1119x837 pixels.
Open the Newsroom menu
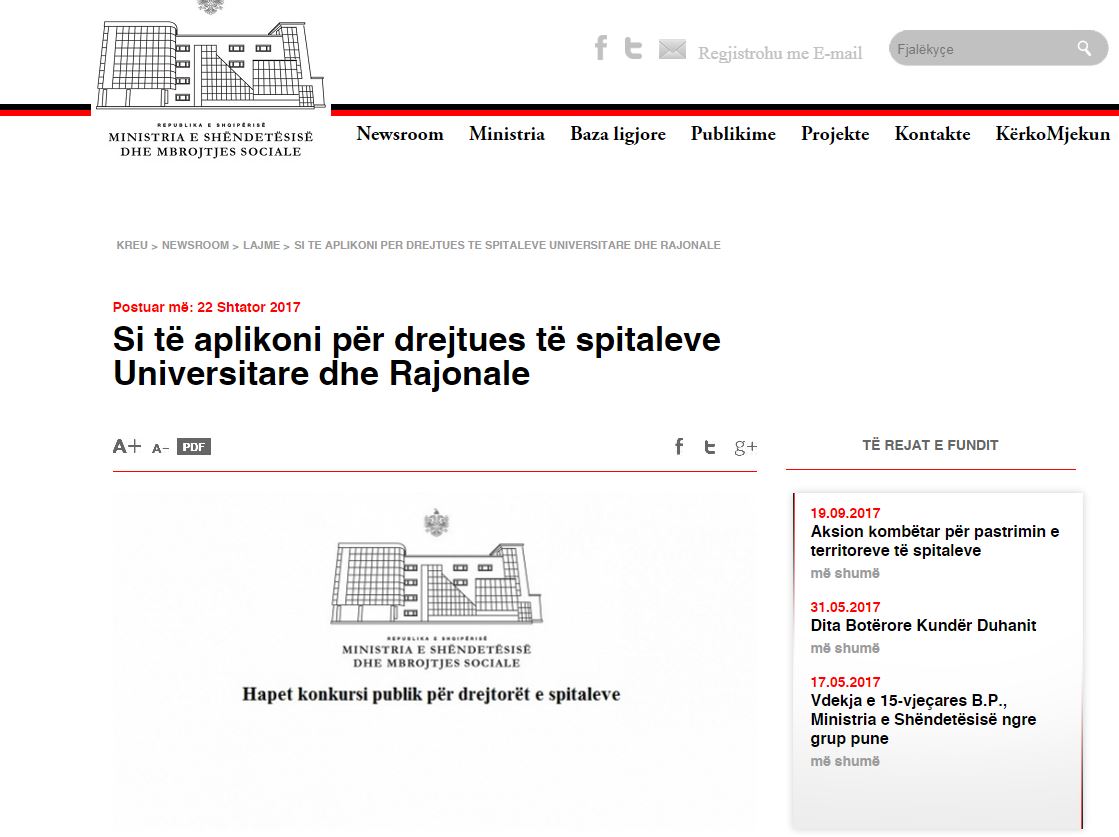[x=399, y=134]
